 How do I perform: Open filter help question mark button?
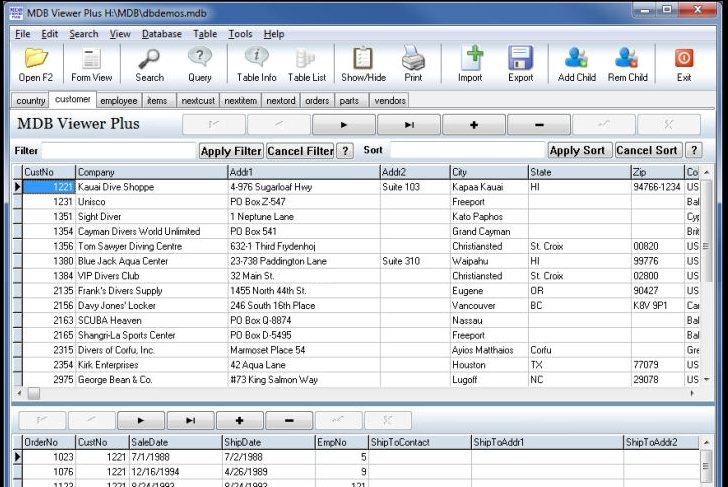tap(345, 151)
